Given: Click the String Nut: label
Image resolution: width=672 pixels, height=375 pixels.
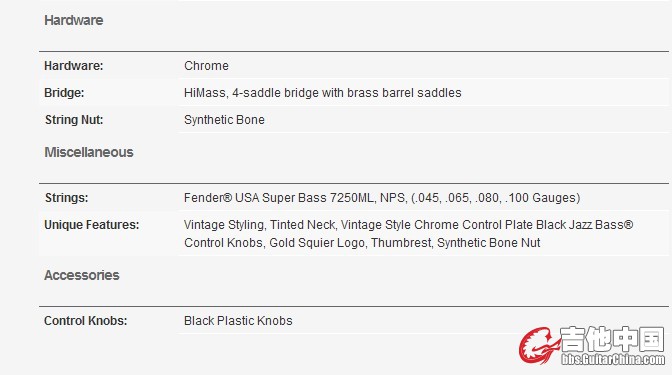Looking at the screenshot, I should [x=74, y=120].
